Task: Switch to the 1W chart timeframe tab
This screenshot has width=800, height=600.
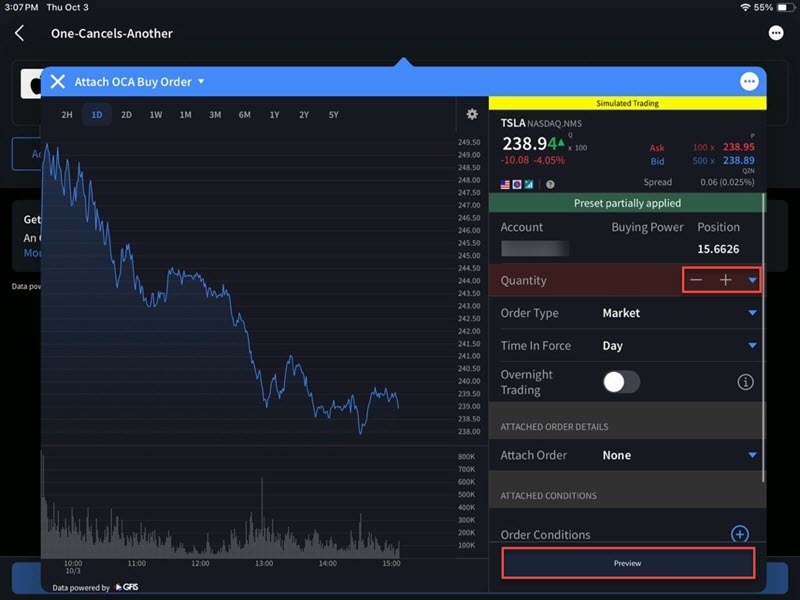Action: point(156,114)
